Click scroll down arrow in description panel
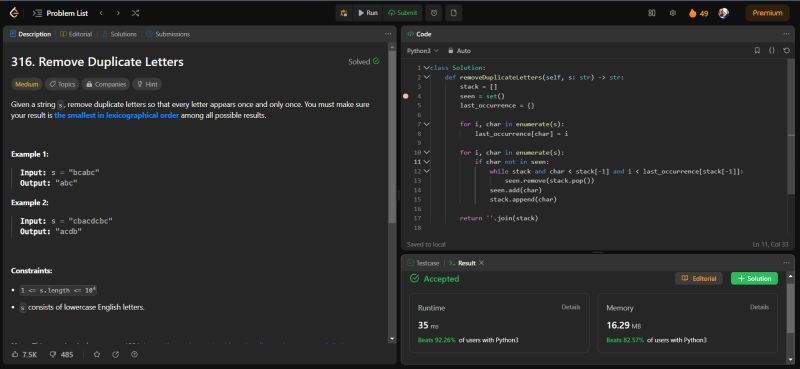This screenshot has width=800, height=369. 392,338
